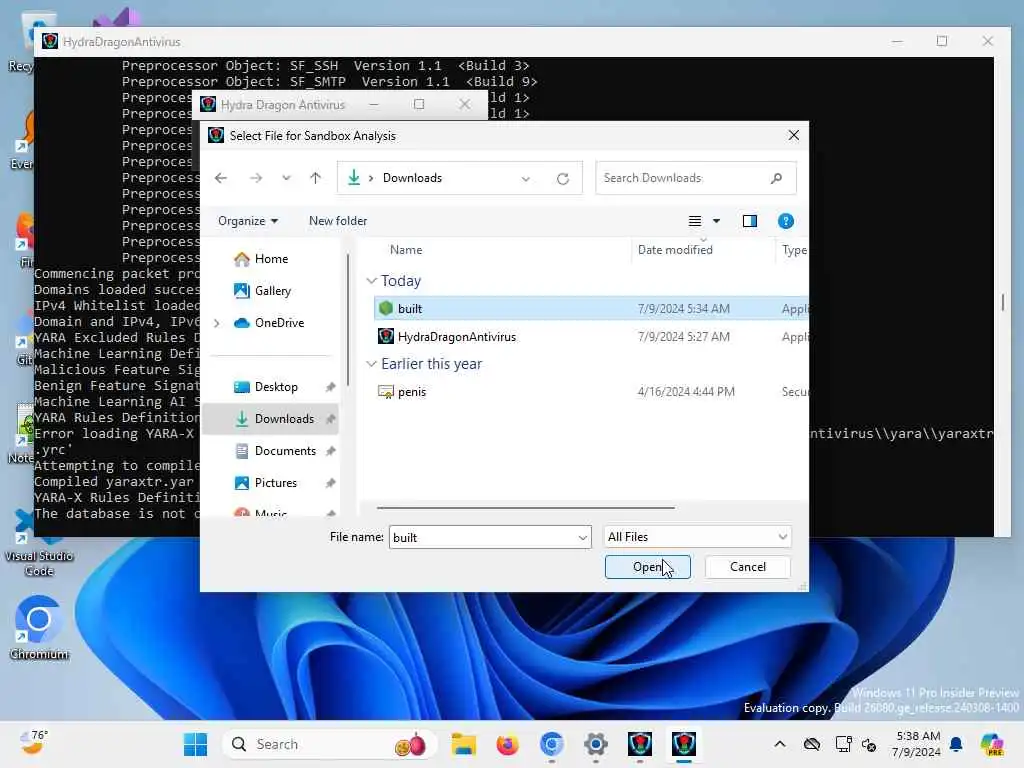Toggle the preview pane icon
This screenshot has height=768, width=1024.
click(750, 221)
